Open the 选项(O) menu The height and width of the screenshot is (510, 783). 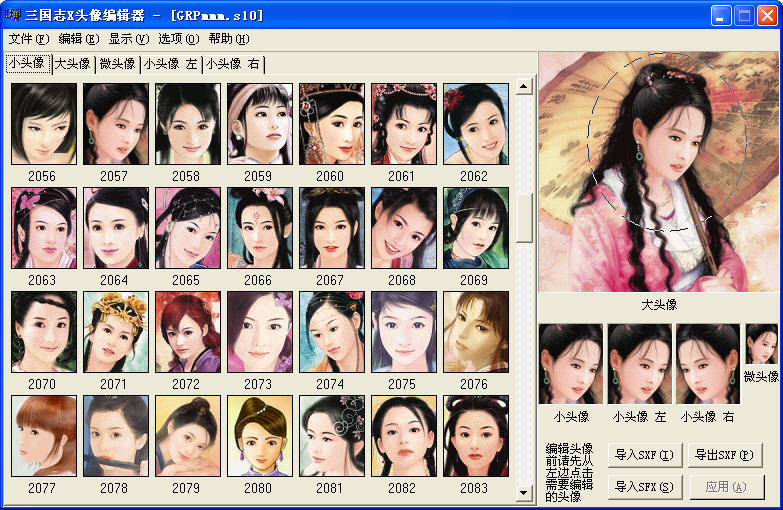178,39
